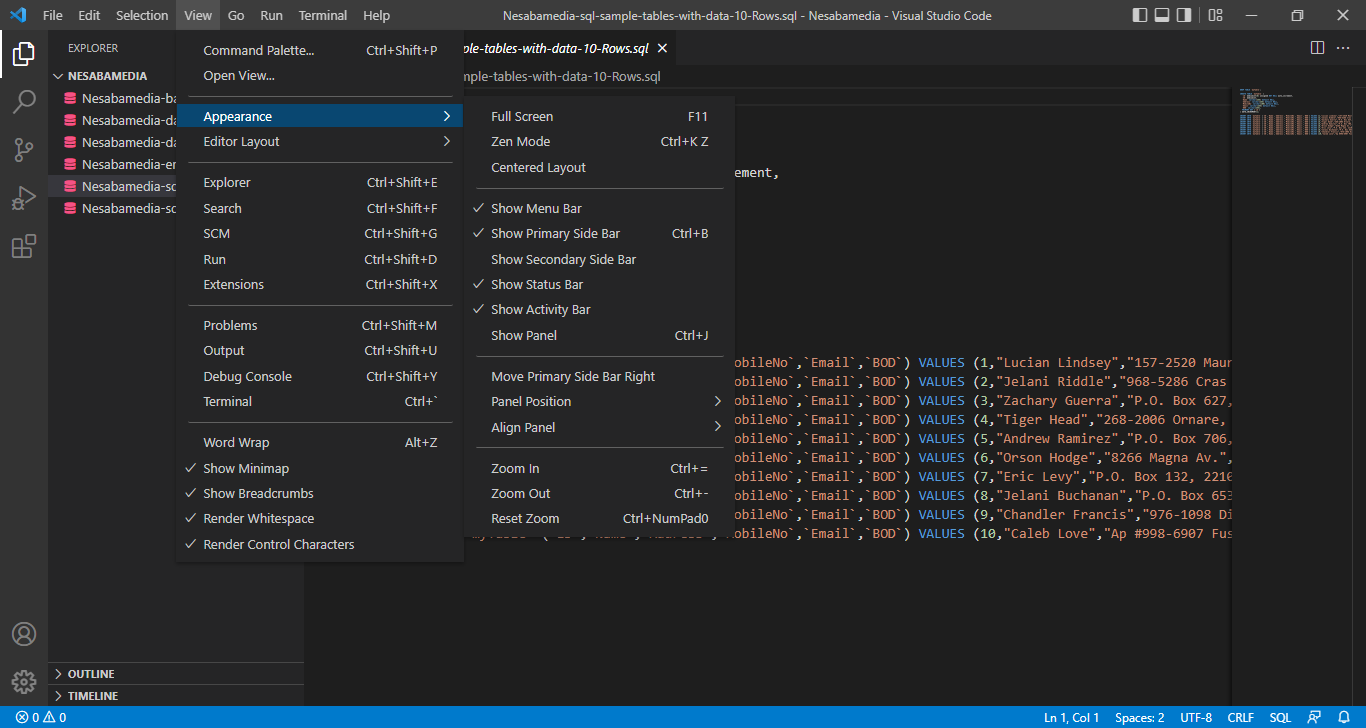Open Run and Debug activity icon

tap(24, 198)
